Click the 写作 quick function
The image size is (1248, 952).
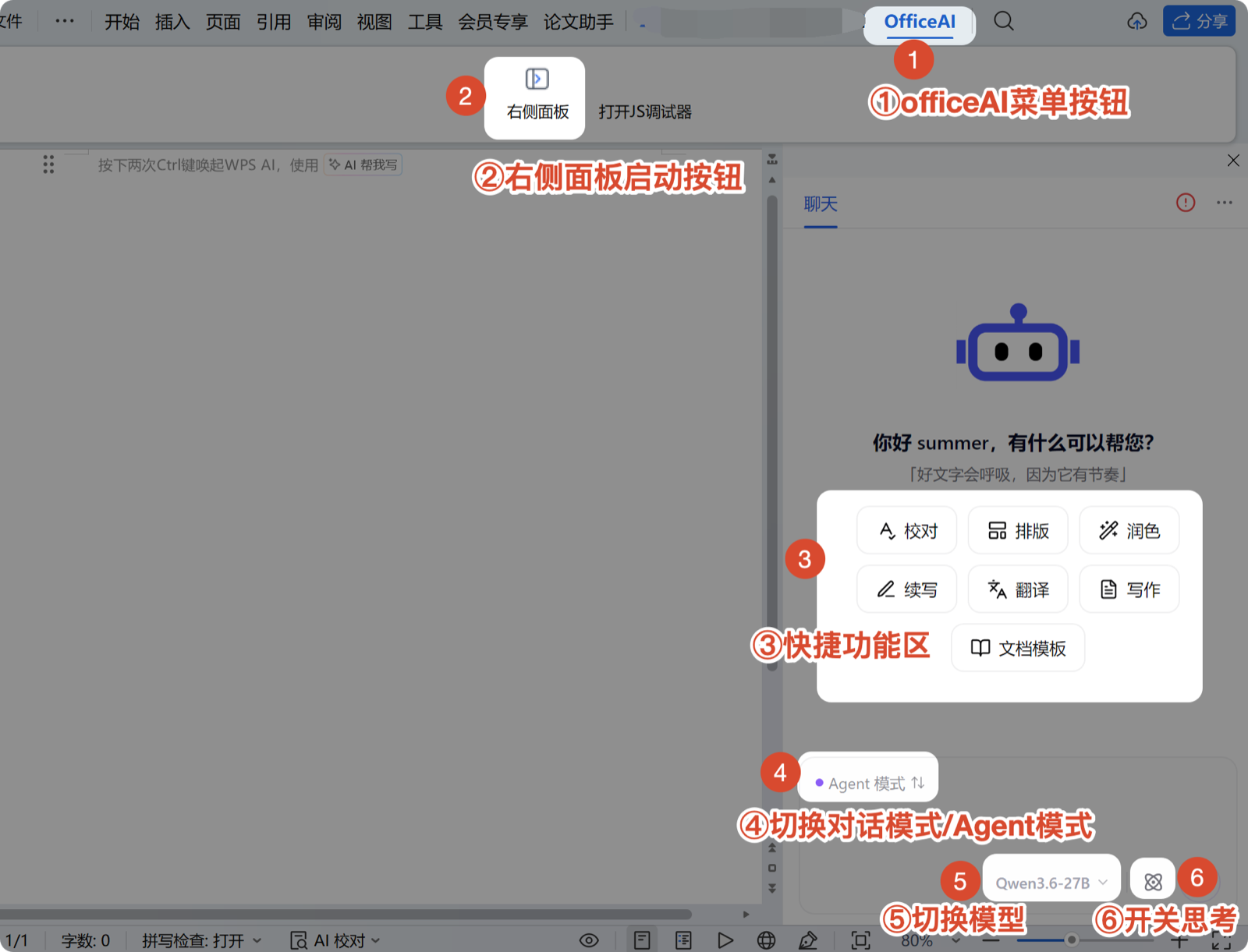tap(1129, 589)
